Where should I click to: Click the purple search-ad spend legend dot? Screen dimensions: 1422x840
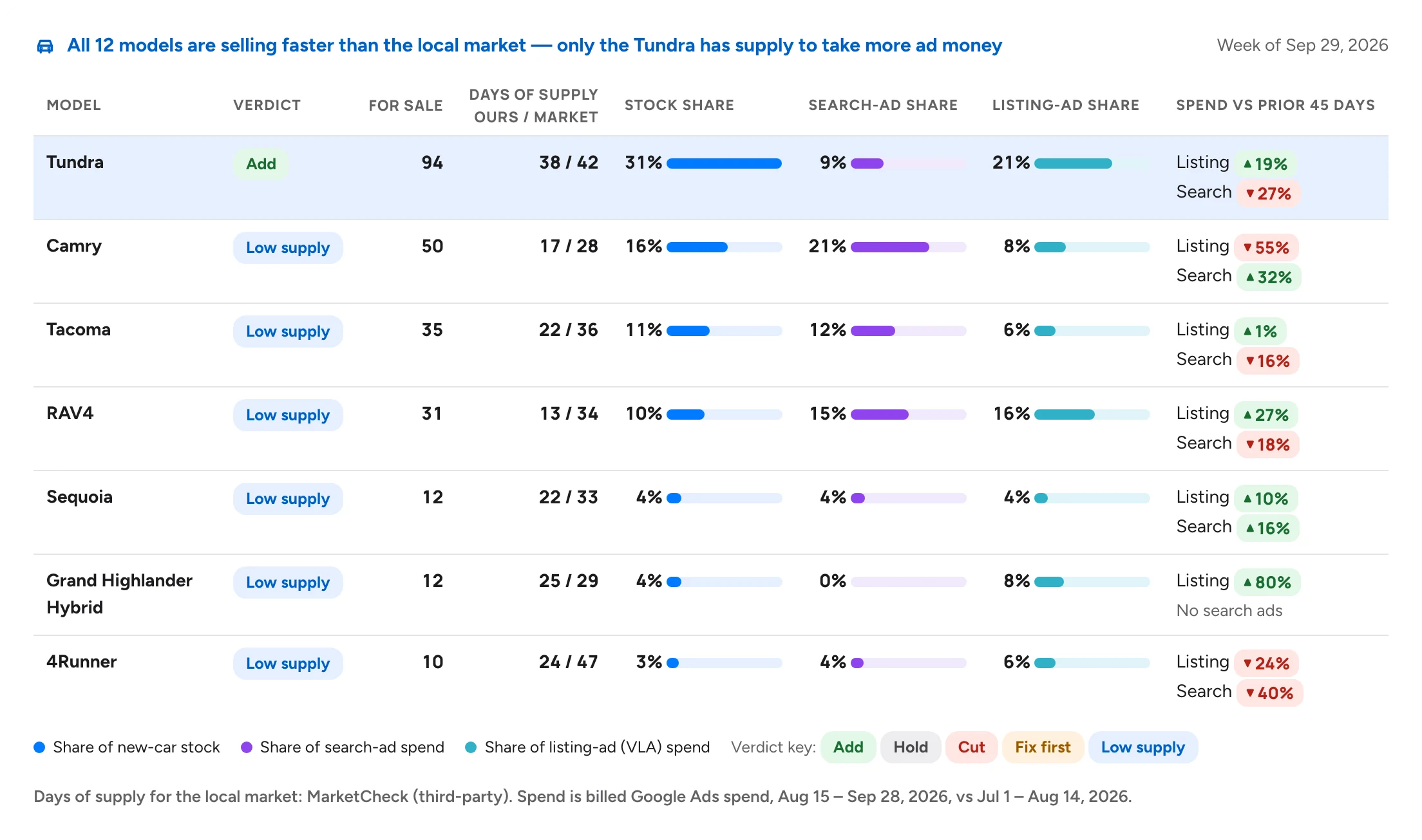pyautogui.click(x=247, y=747)
